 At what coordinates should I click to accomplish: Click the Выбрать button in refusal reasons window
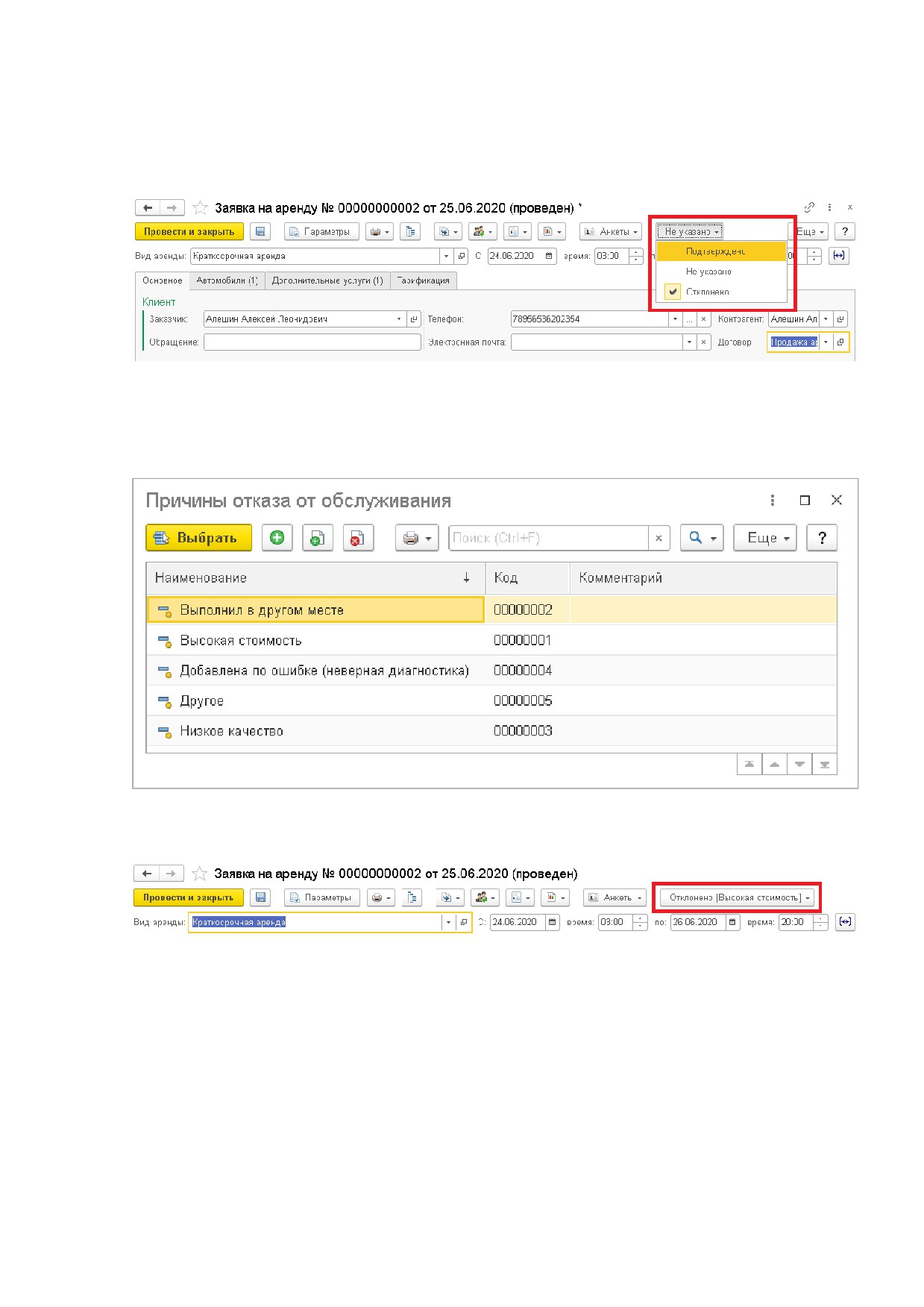(x=198, y=538)
